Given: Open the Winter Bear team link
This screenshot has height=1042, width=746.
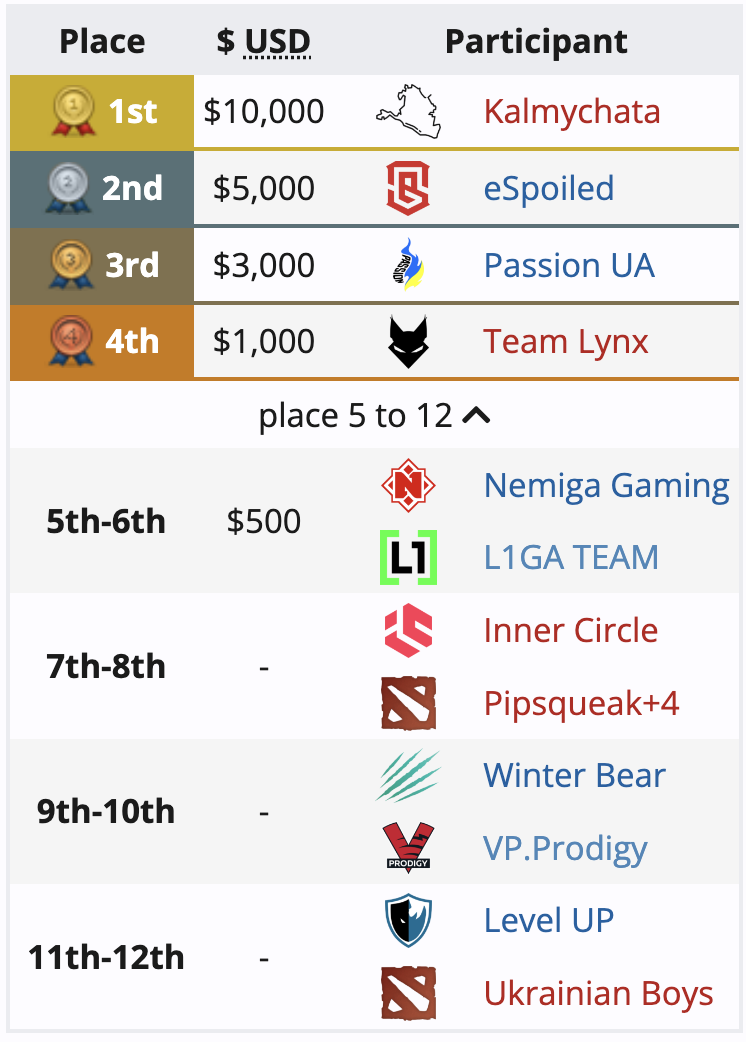Looking at the screenshot, I should 574,776.
